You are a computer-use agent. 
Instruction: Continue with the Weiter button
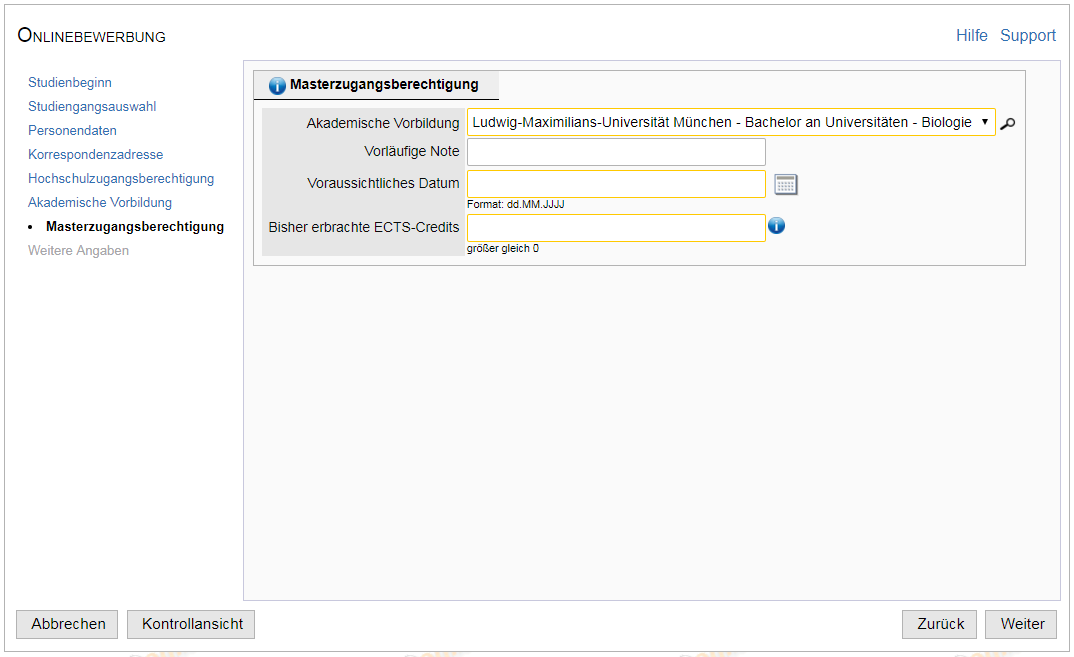click(1022, 624)
